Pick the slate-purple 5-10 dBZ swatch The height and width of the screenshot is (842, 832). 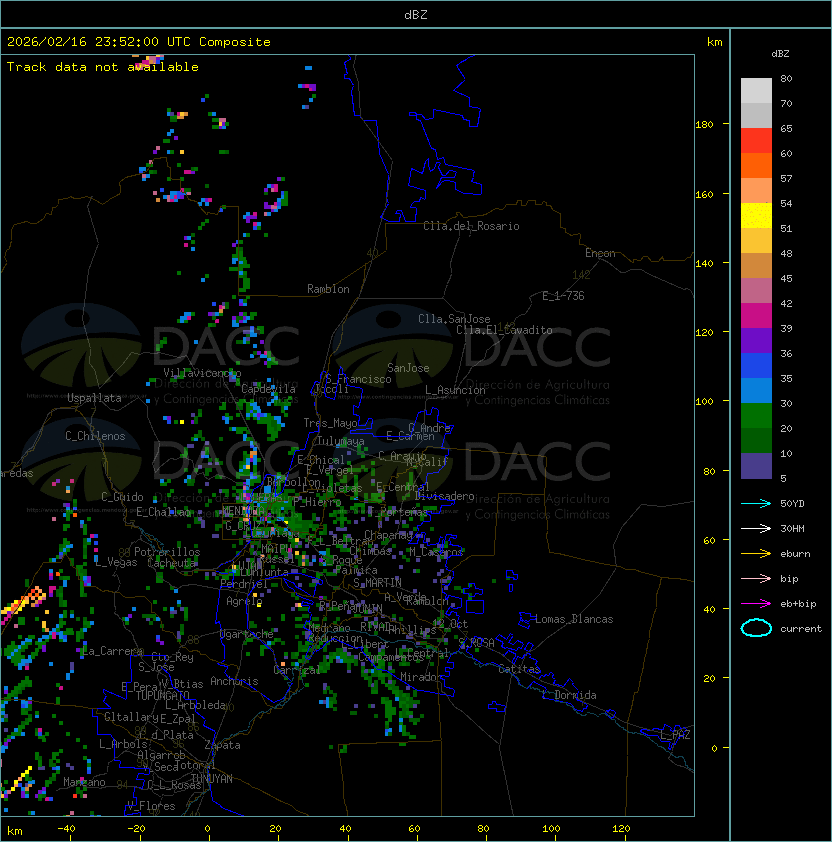tap(756, 466)
